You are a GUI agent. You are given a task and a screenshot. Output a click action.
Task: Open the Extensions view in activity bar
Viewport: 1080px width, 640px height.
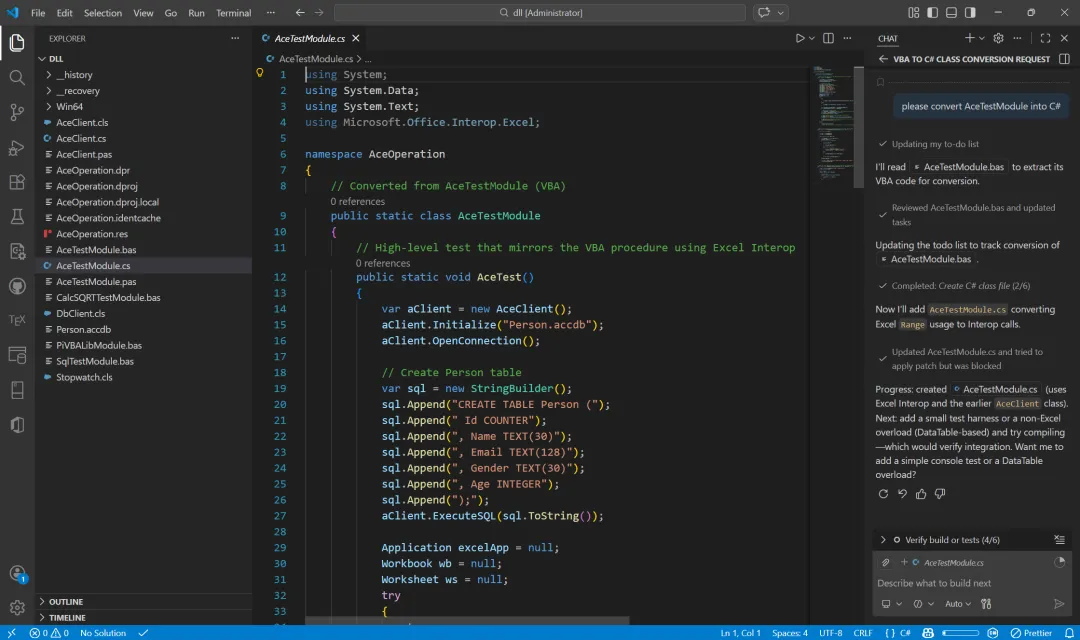17,182
